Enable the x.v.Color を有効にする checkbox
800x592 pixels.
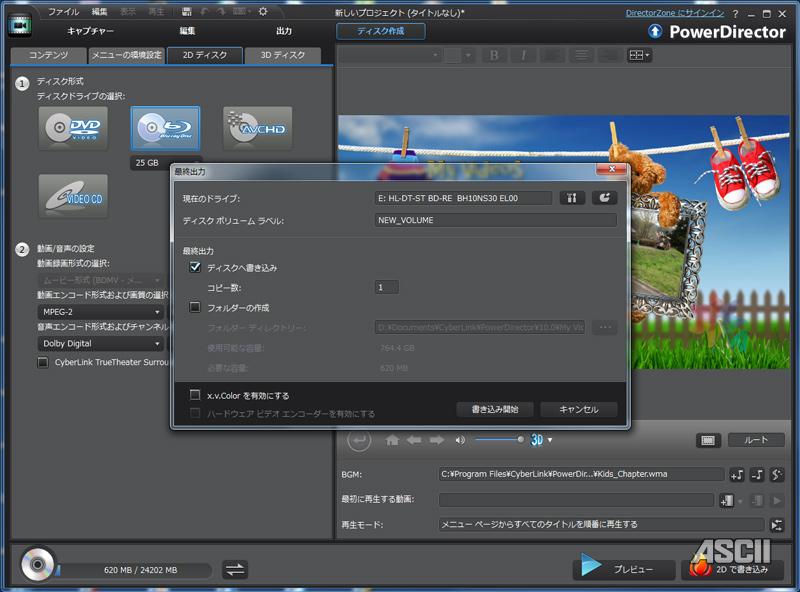196,395
